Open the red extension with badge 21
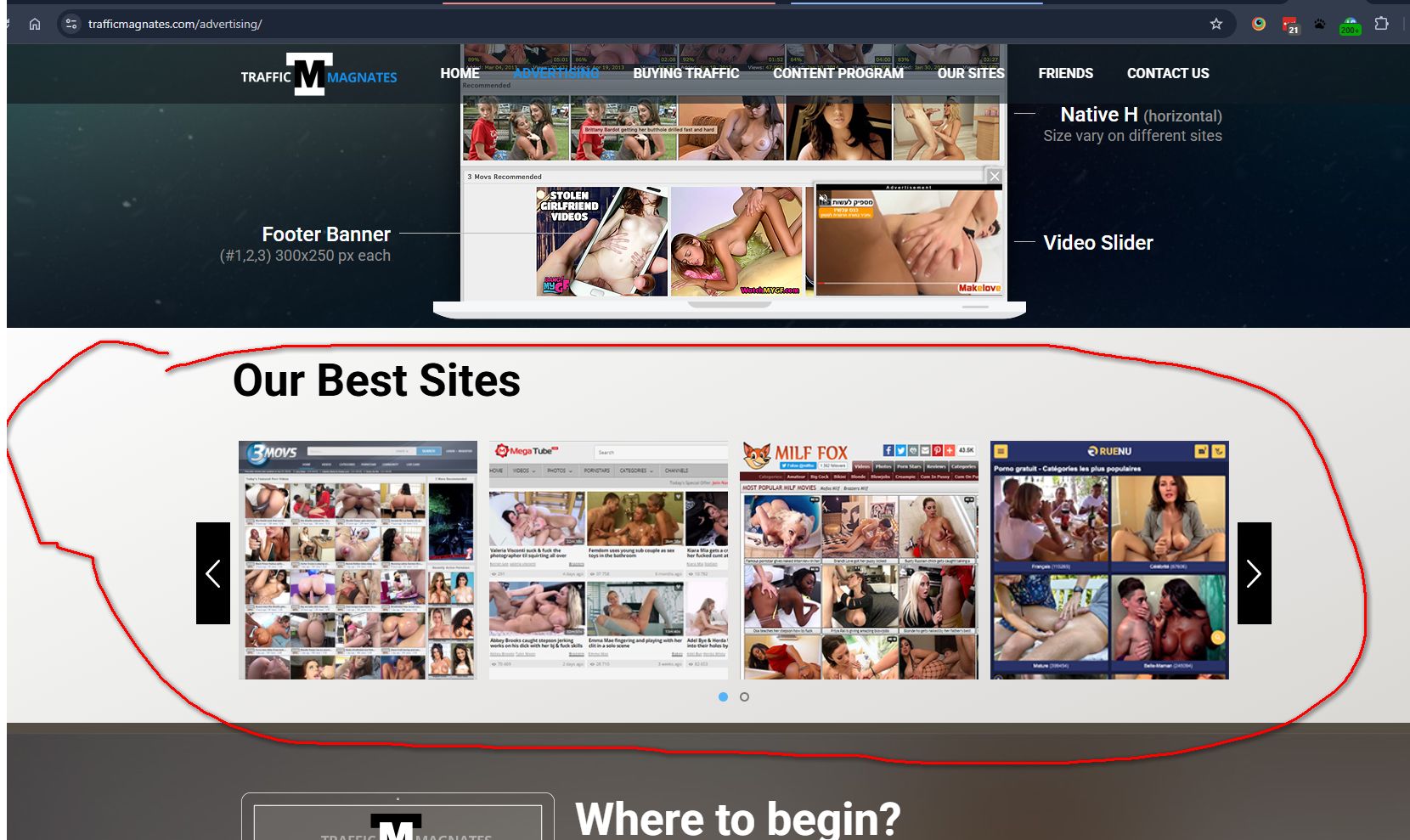Image resolution: width=1410 pixels, height=840 pixels. tap(1290, 25)
